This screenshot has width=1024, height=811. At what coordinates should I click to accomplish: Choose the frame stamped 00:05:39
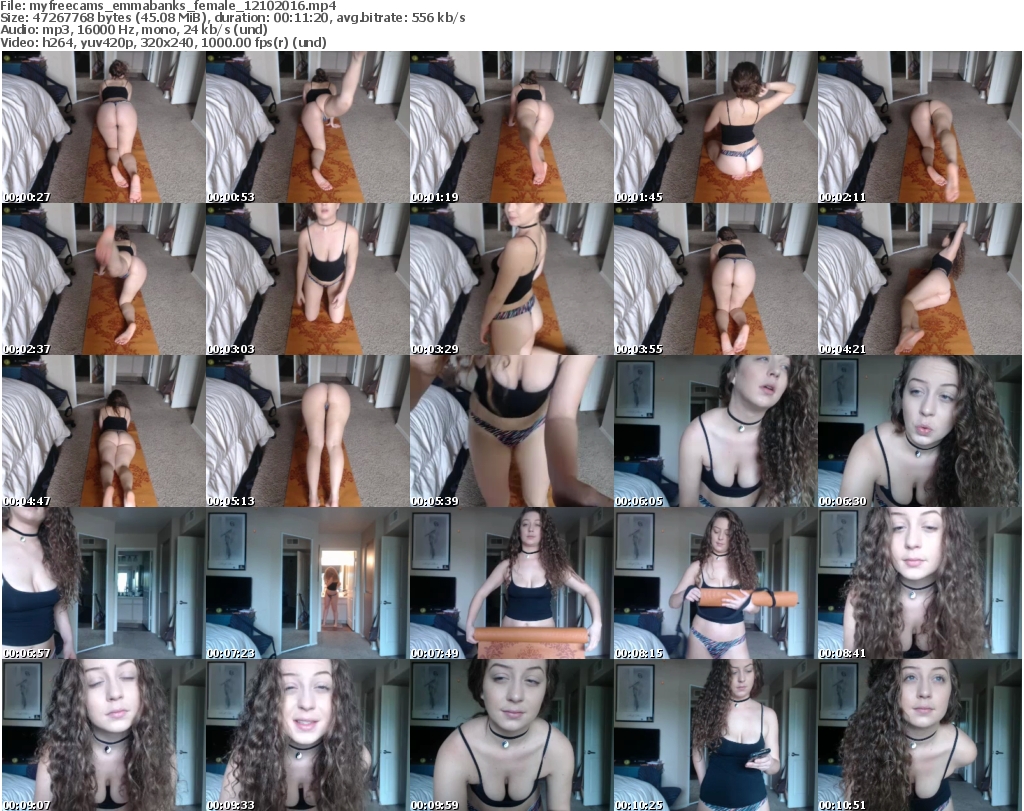tap(511, 432)
